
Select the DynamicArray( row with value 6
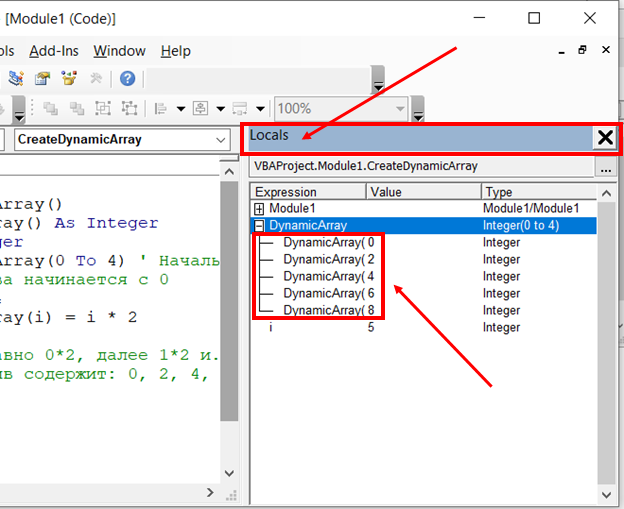pos(423,294)
